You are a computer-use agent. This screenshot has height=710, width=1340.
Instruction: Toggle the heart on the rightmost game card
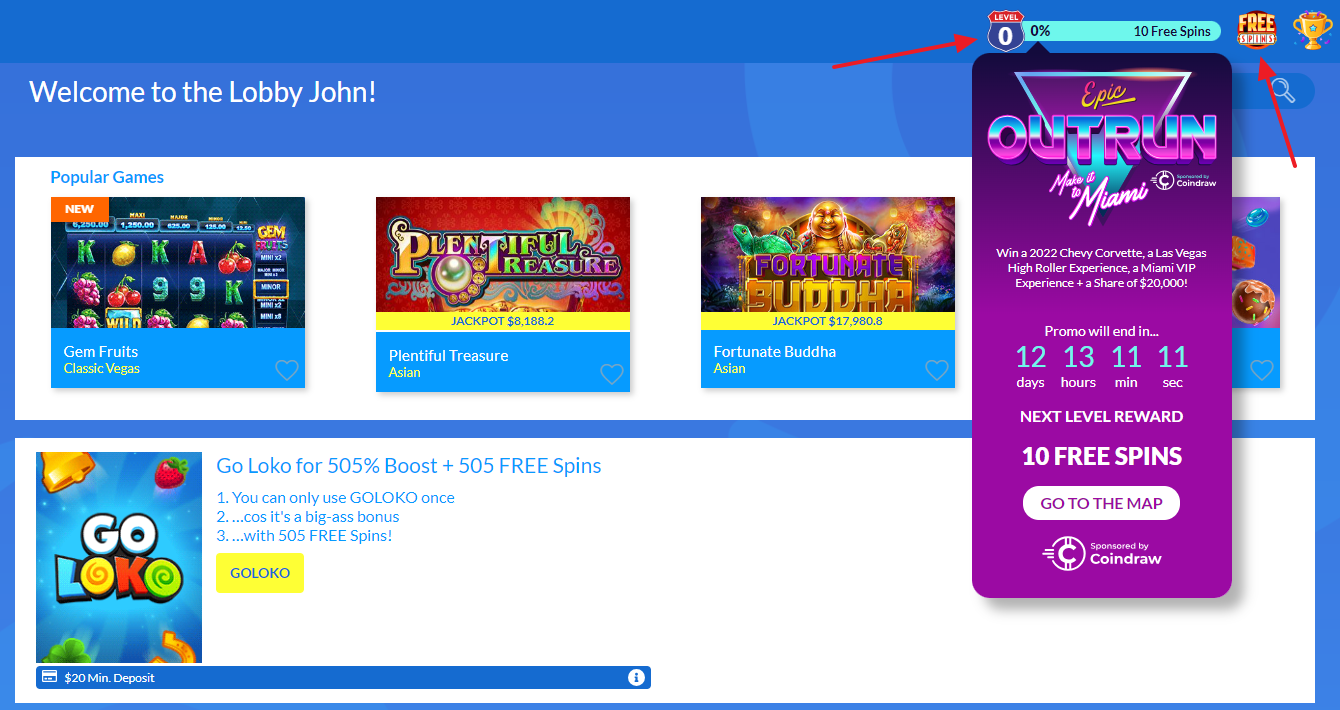click(1262, 370)
